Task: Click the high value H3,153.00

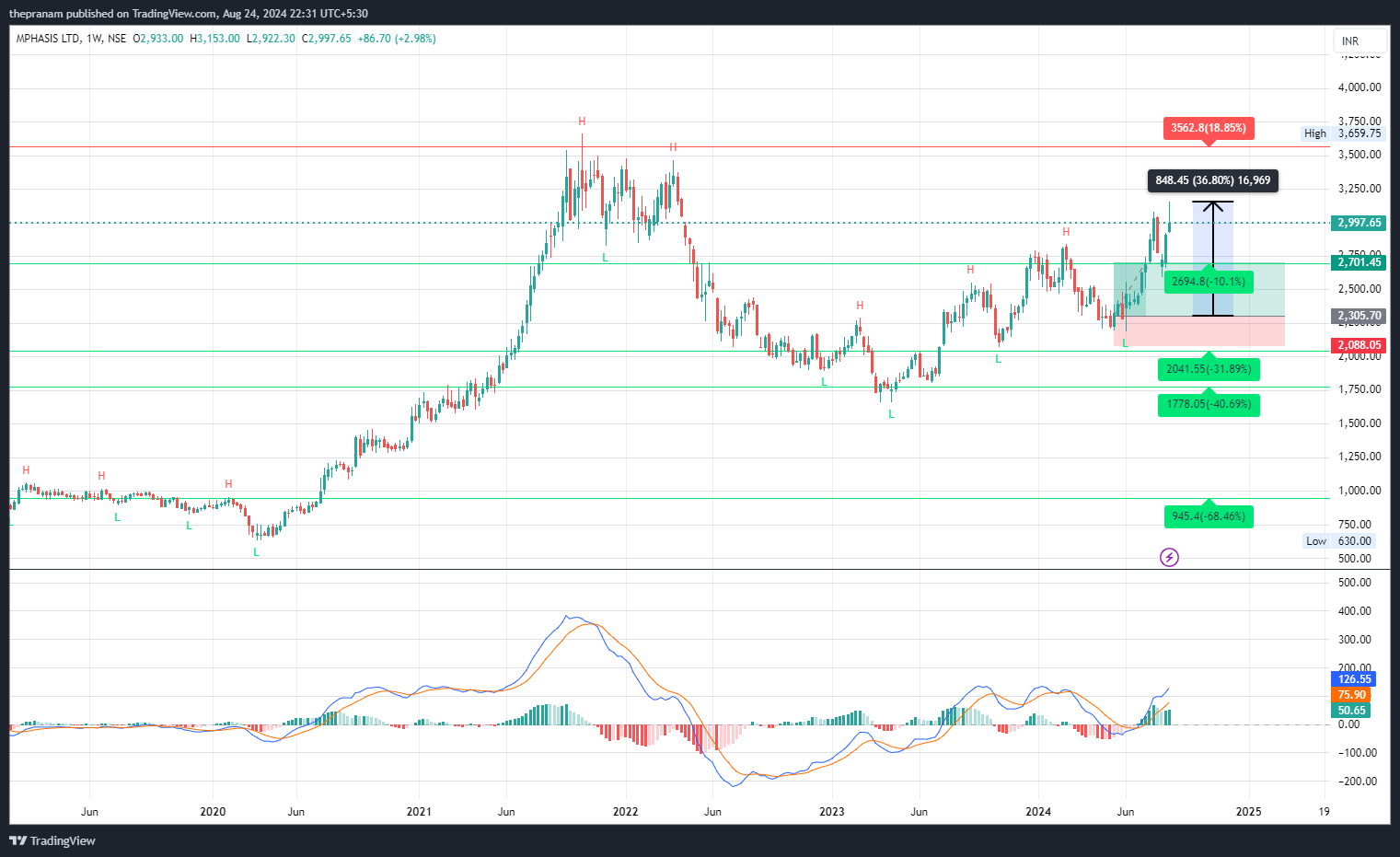Action: [214, 39]
